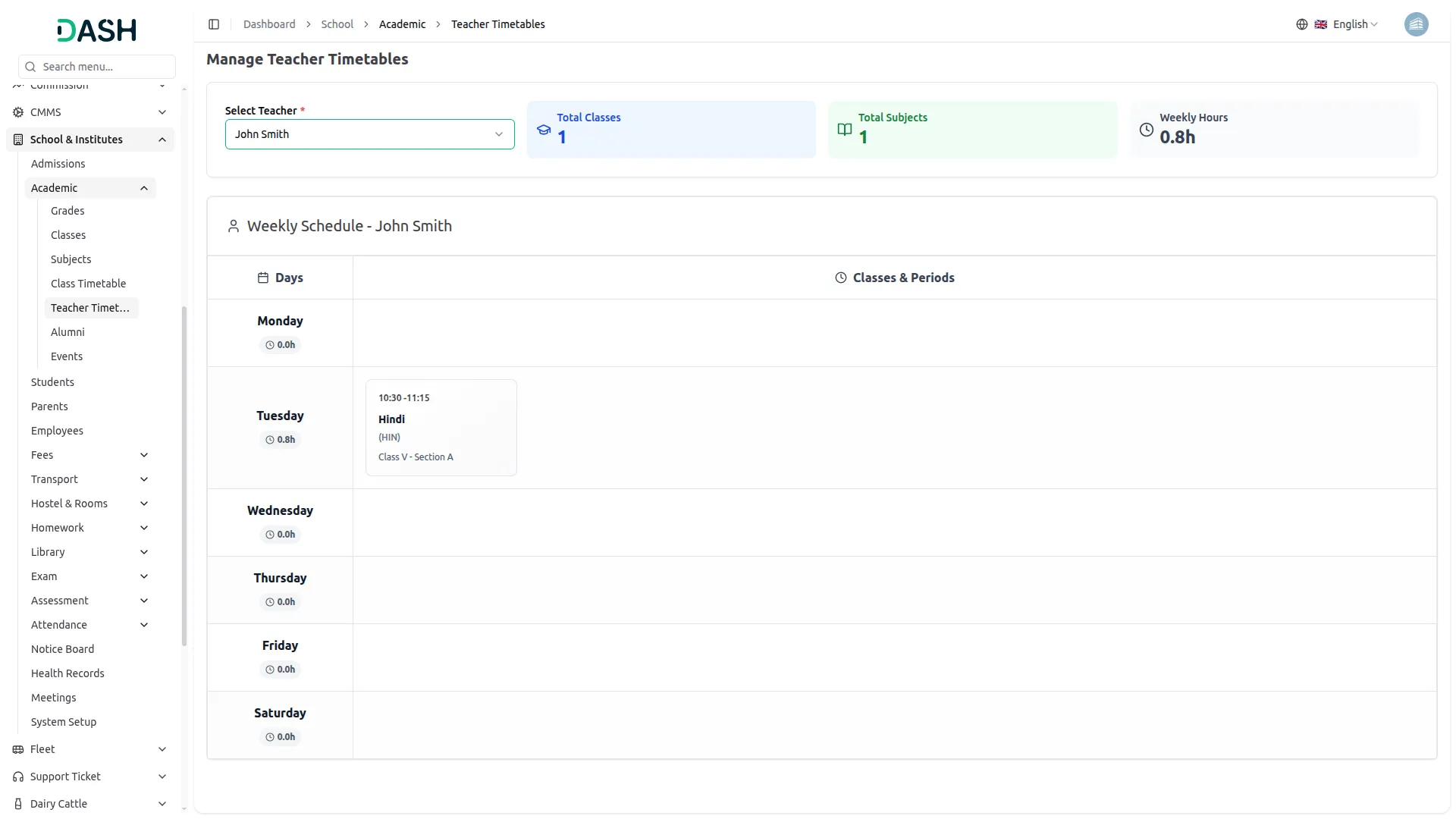Open the Subjects menu item
1456x819 pixels.
pos(71,259)
